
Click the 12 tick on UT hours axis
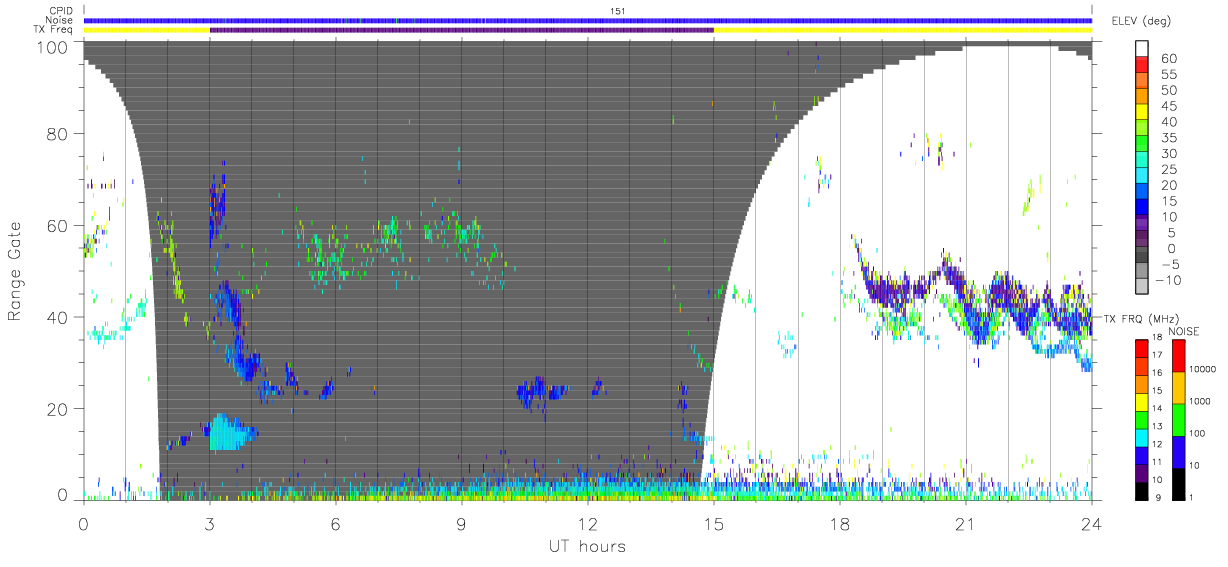[x=587, y=523]
